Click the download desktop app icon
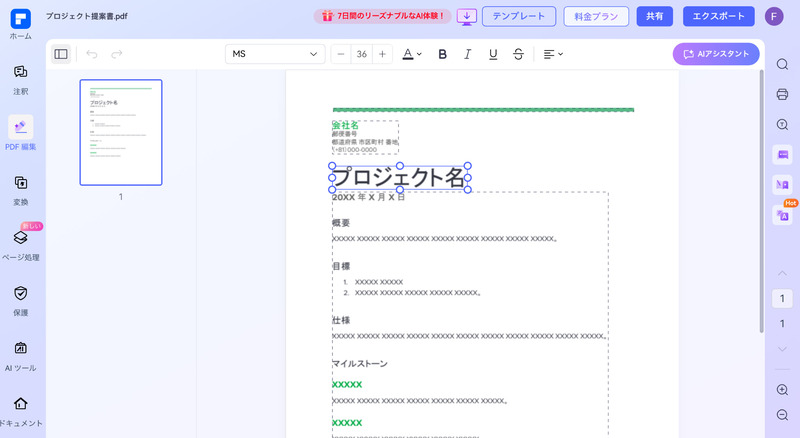The image size is (800, 438). (x=466, y=16)
